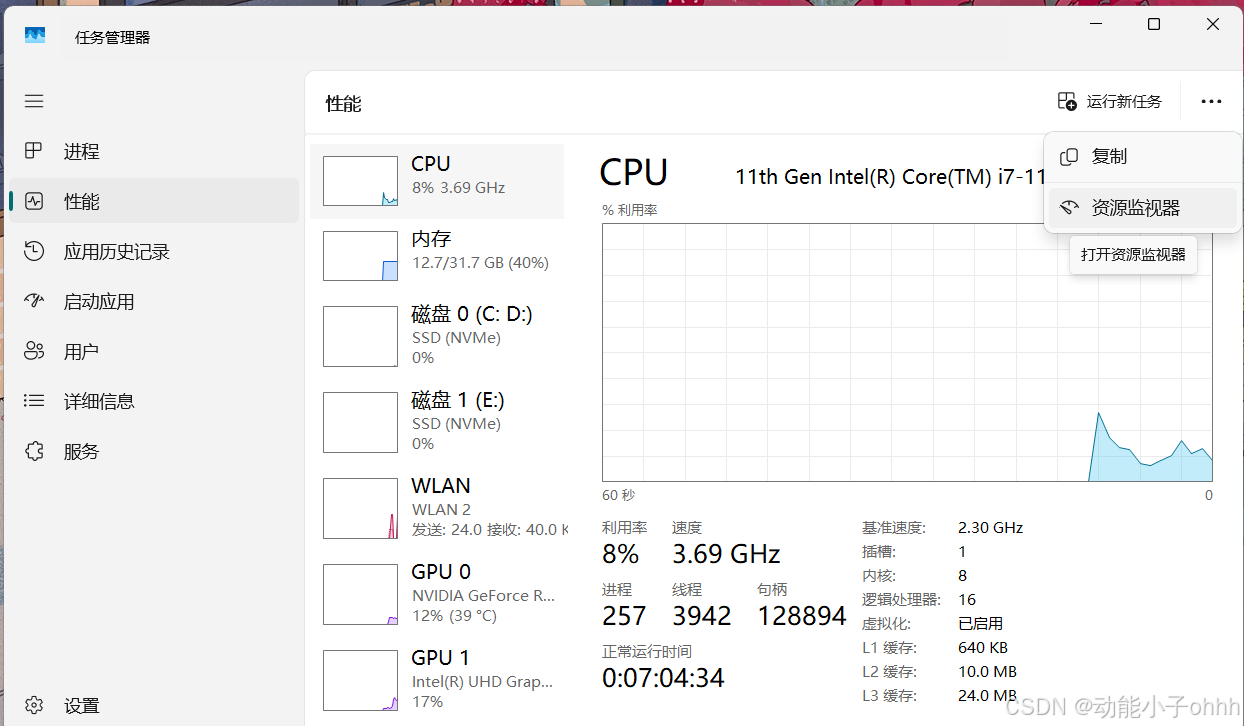Screen dimensions: 1244x726
Task: Go to 用户 page
Action: (x=82, y=351)
